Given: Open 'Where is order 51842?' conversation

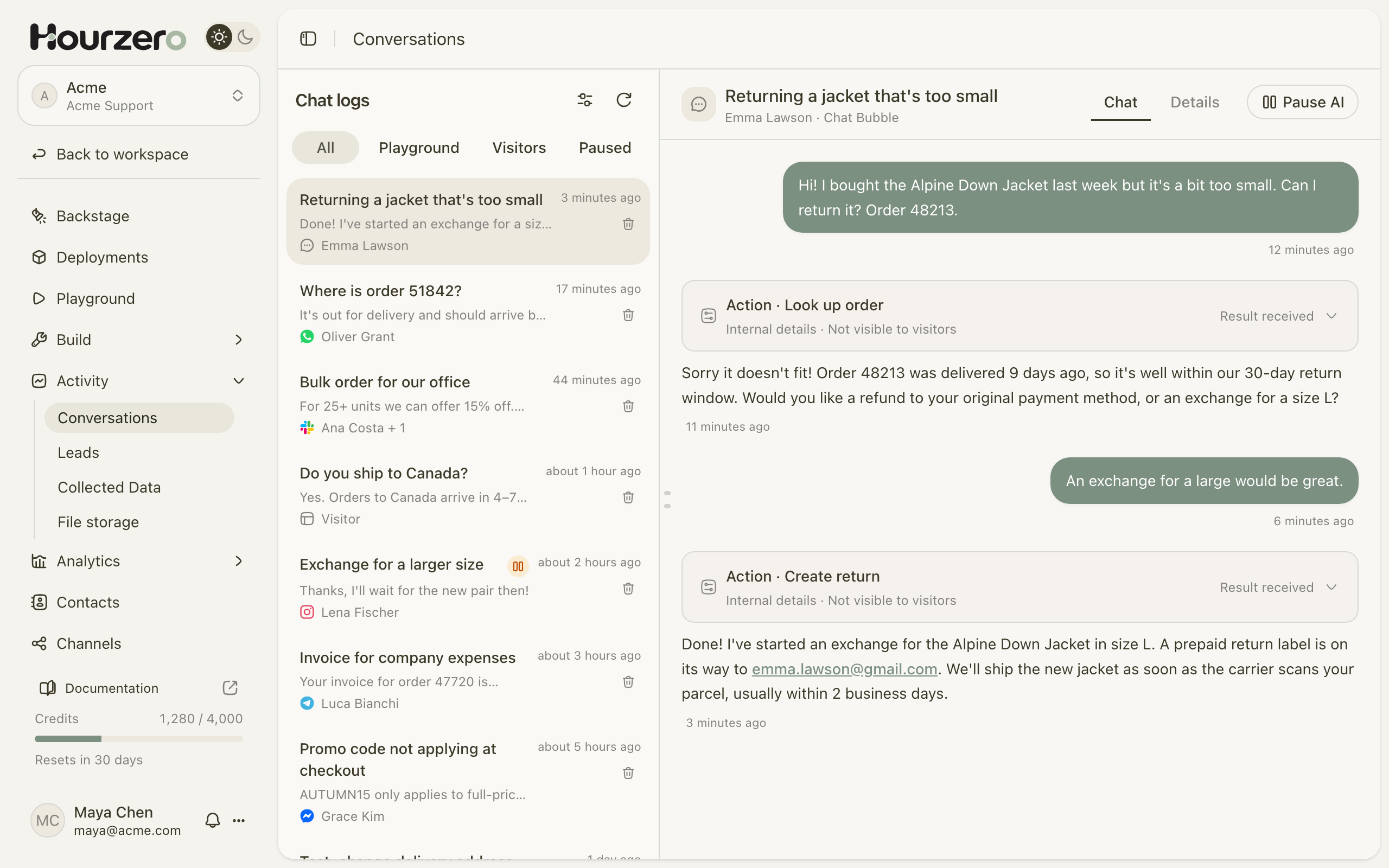Looking at the screenshot, I should [x=468, y=313].
